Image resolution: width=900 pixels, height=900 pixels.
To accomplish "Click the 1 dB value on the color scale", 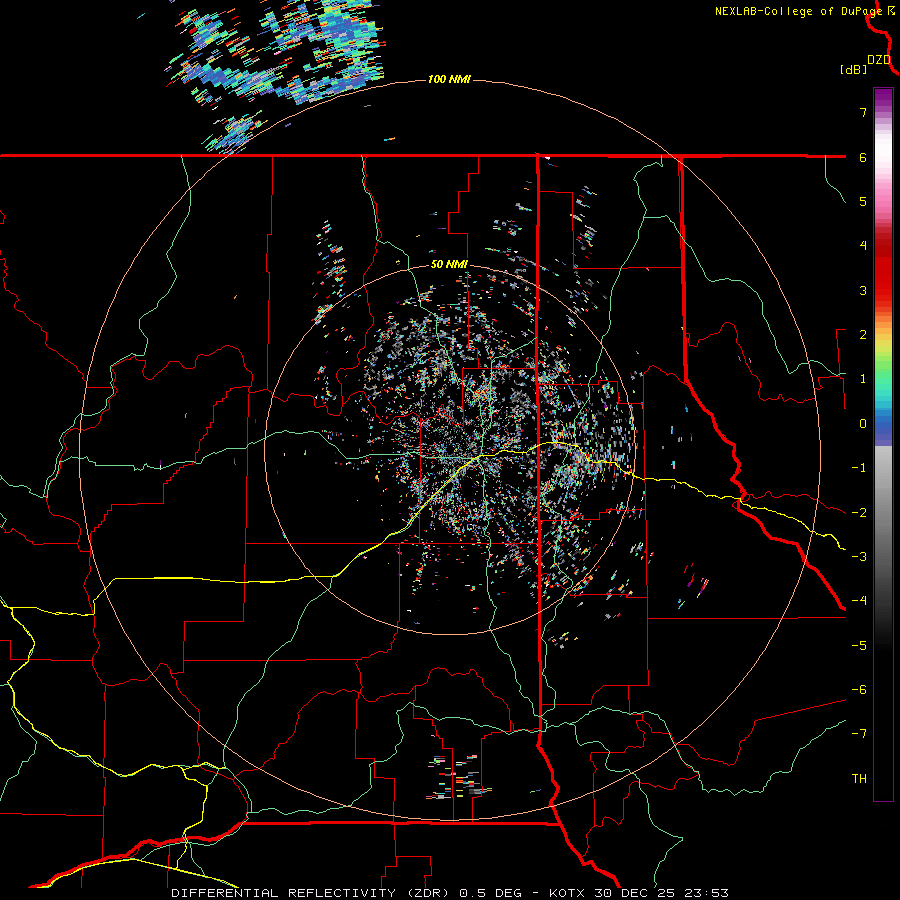I will tap(863, 379).
